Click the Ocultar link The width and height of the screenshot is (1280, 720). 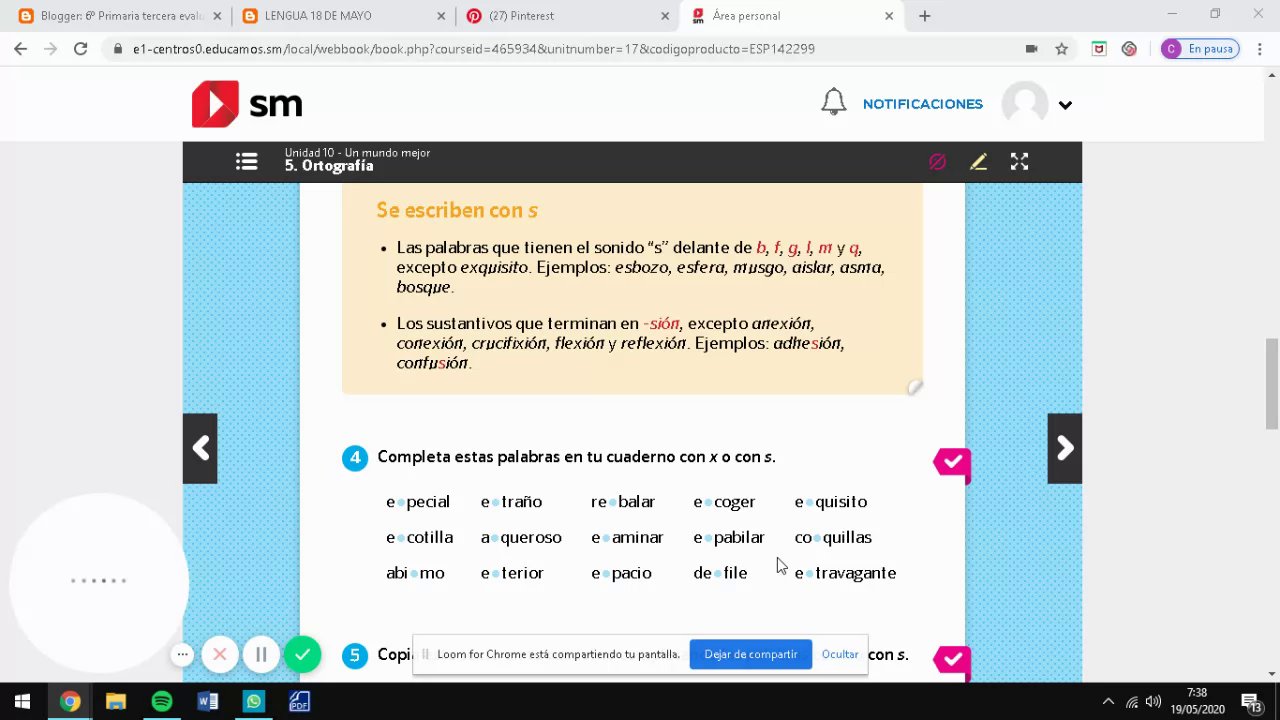[x=840, y=655]
